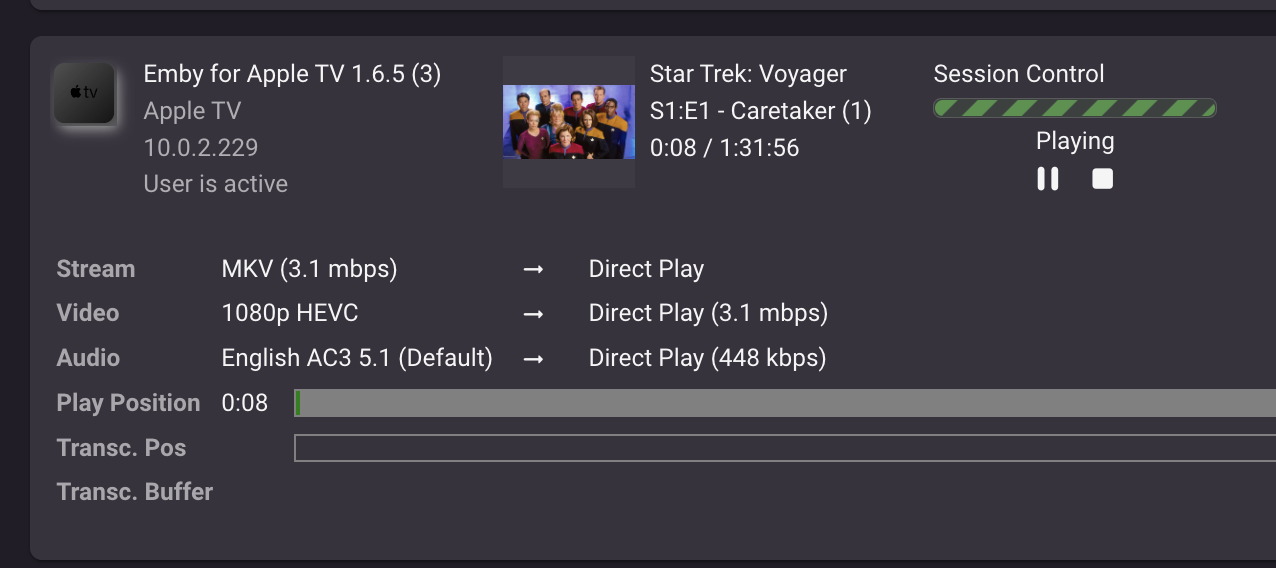Click the arrow icon in the Video row
This screenshot has width=1276, height=568.
point(533,314)
